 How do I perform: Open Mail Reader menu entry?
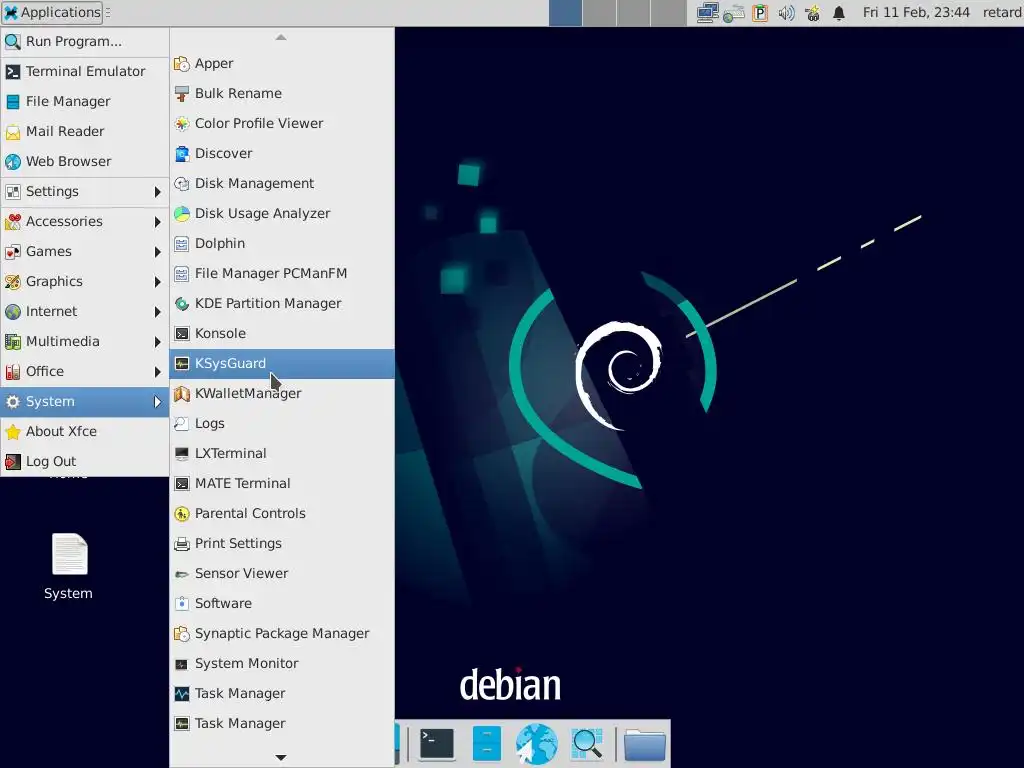[x=85, y=131]
